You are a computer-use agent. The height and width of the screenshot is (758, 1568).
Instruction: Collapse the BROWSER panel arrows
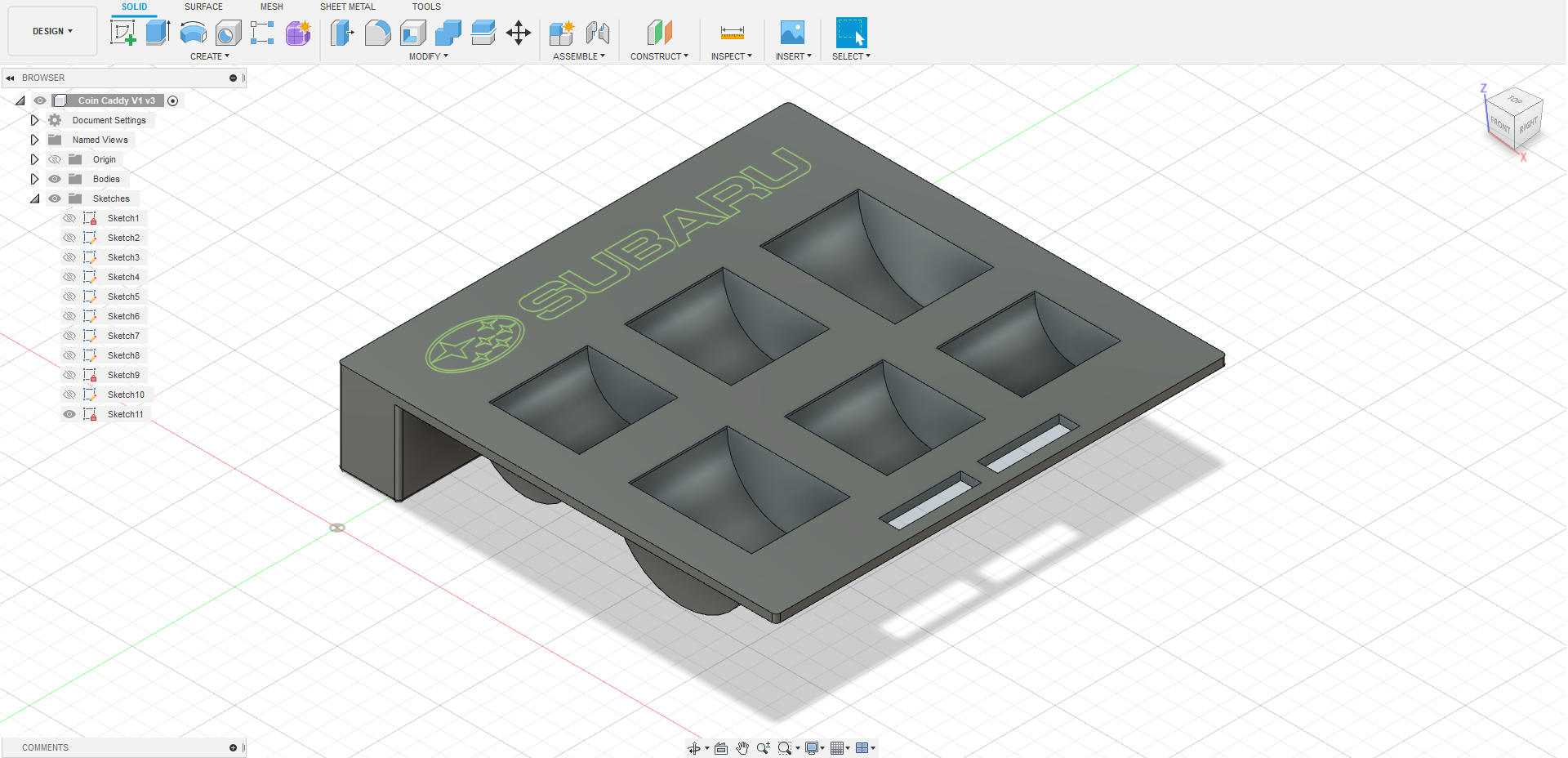(10, 78)
